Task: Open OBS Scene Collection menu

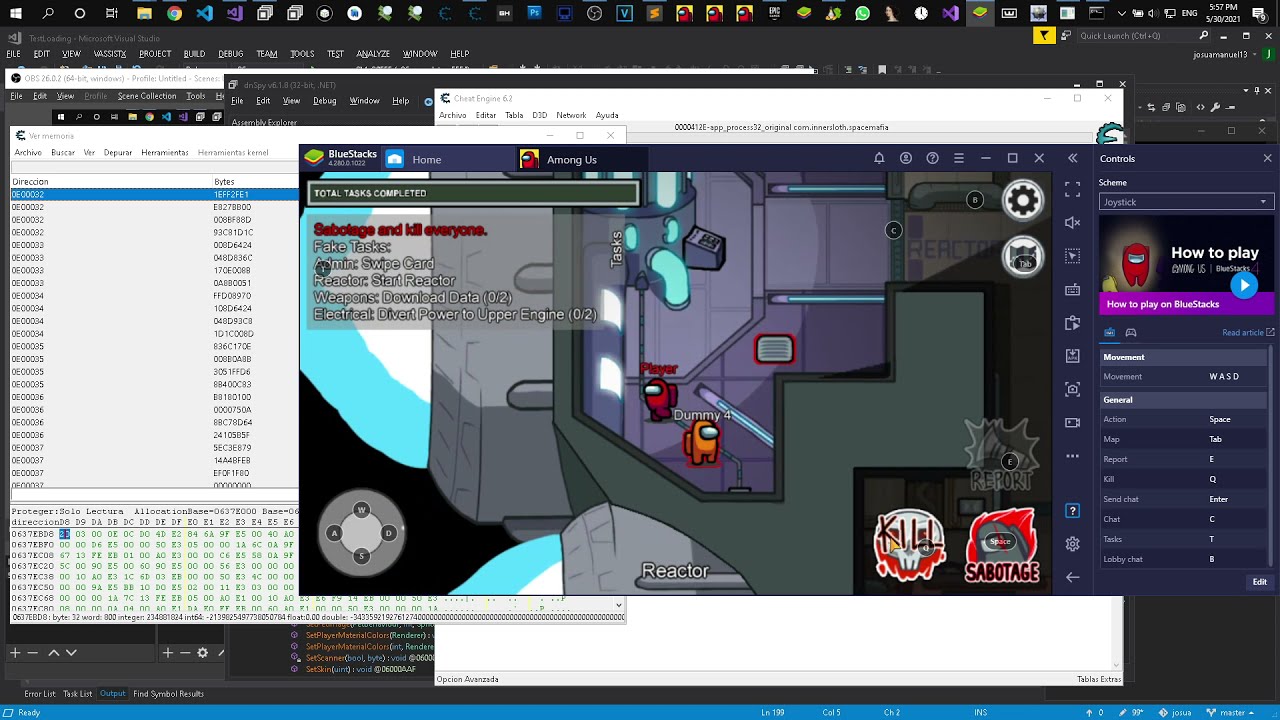Action: click(x=147, y=96)
